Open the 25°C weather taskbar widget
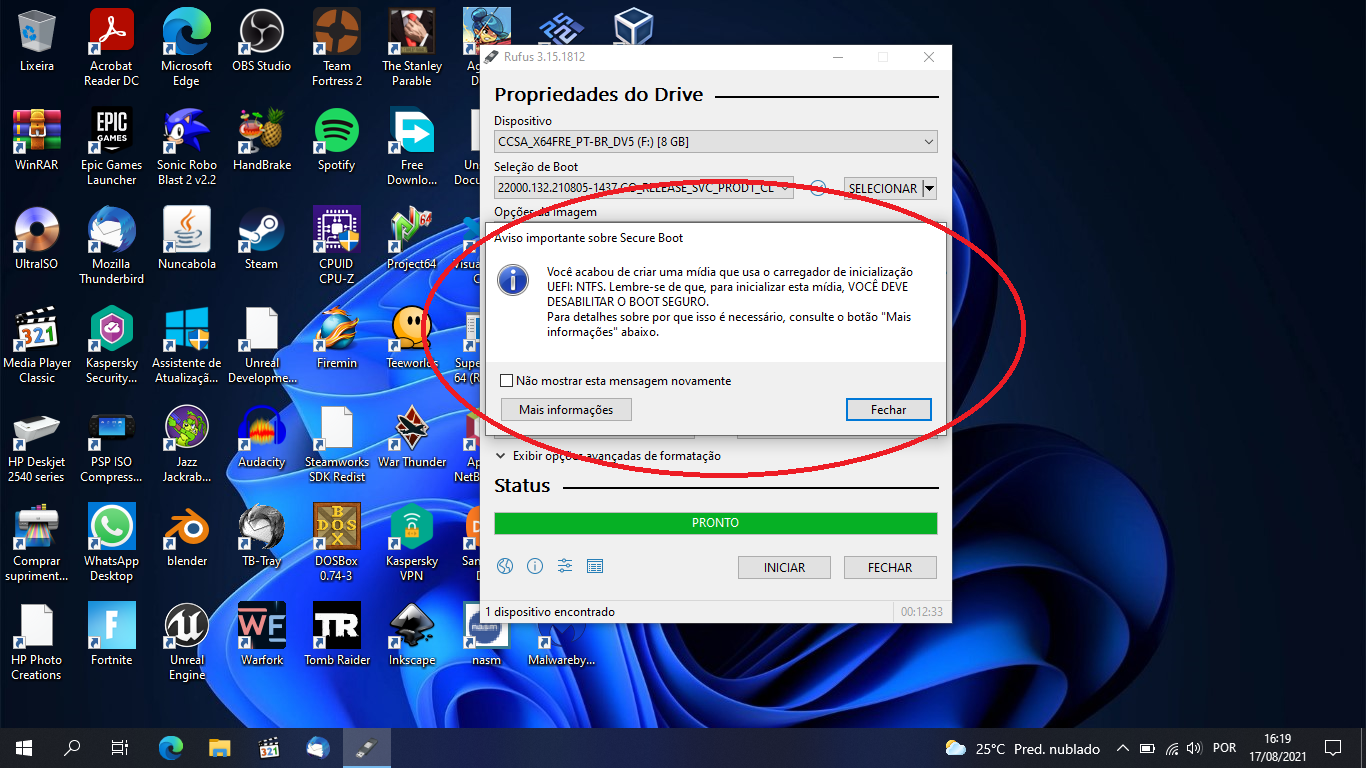Screen dimensions: 1366x768 1022,748
